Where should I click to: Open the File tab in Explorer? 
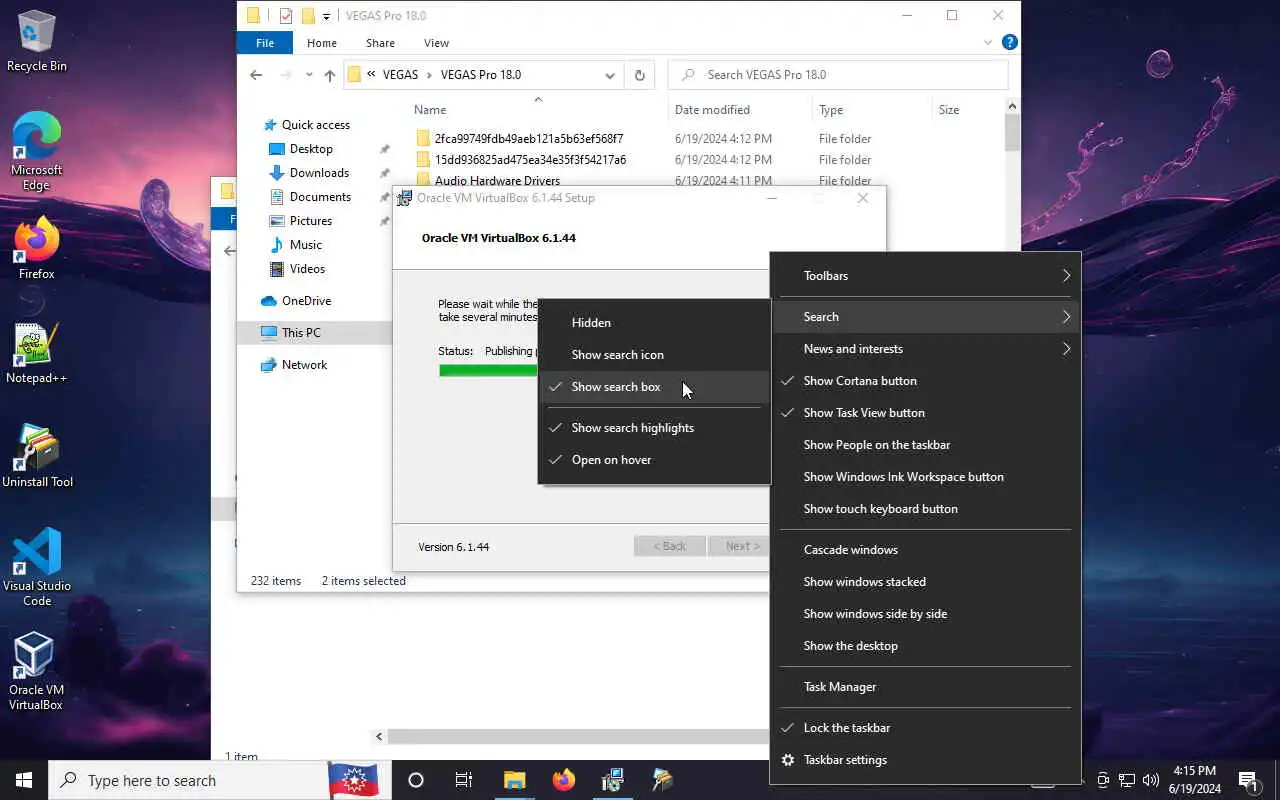[x=265, y=43]
